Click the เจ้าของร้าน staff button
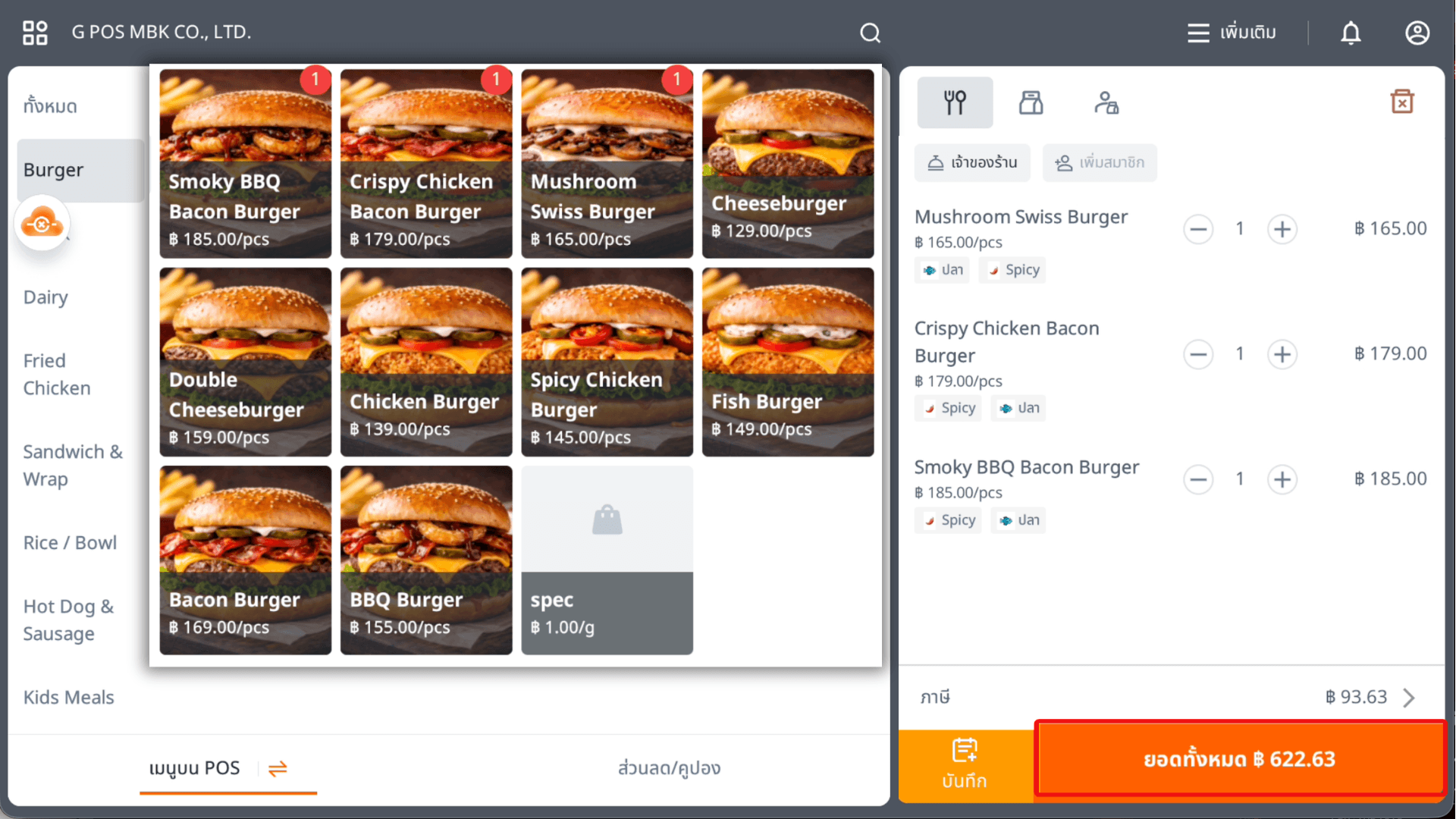 click(972, 163)
